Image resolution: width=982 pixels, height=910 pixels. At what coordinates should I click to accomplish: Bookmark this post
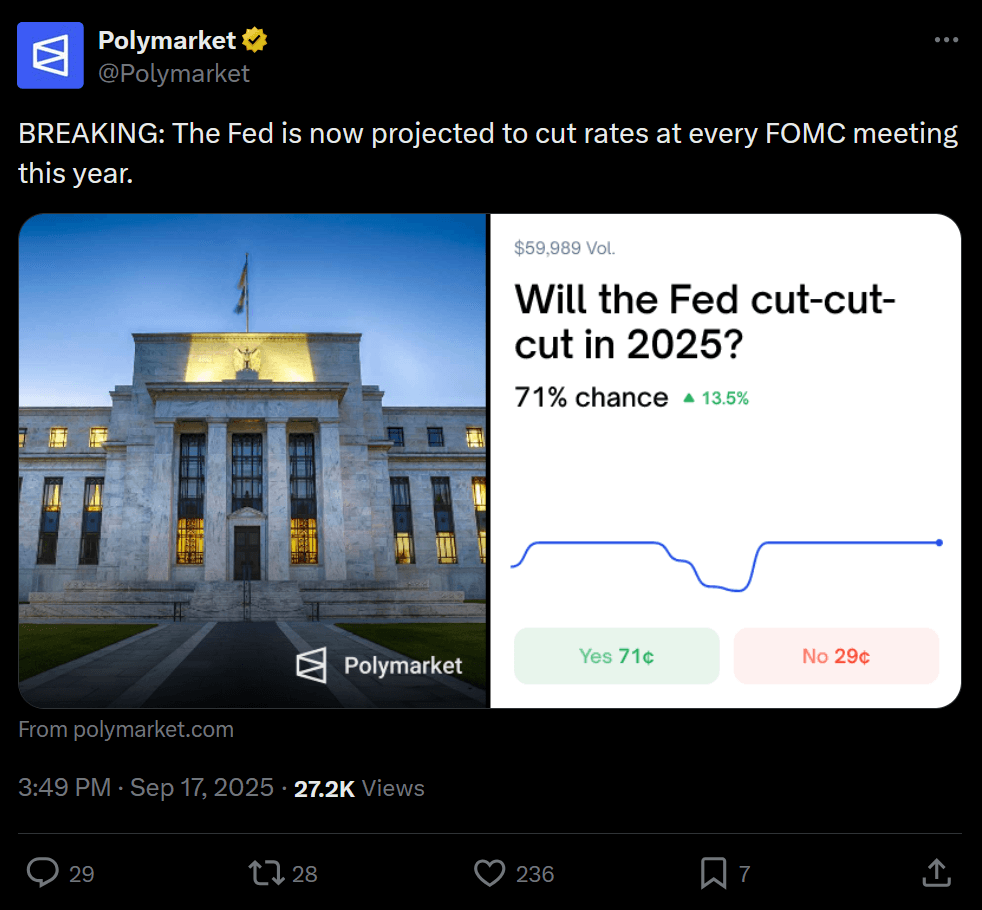pyautogui.click(x=713, y=873)
